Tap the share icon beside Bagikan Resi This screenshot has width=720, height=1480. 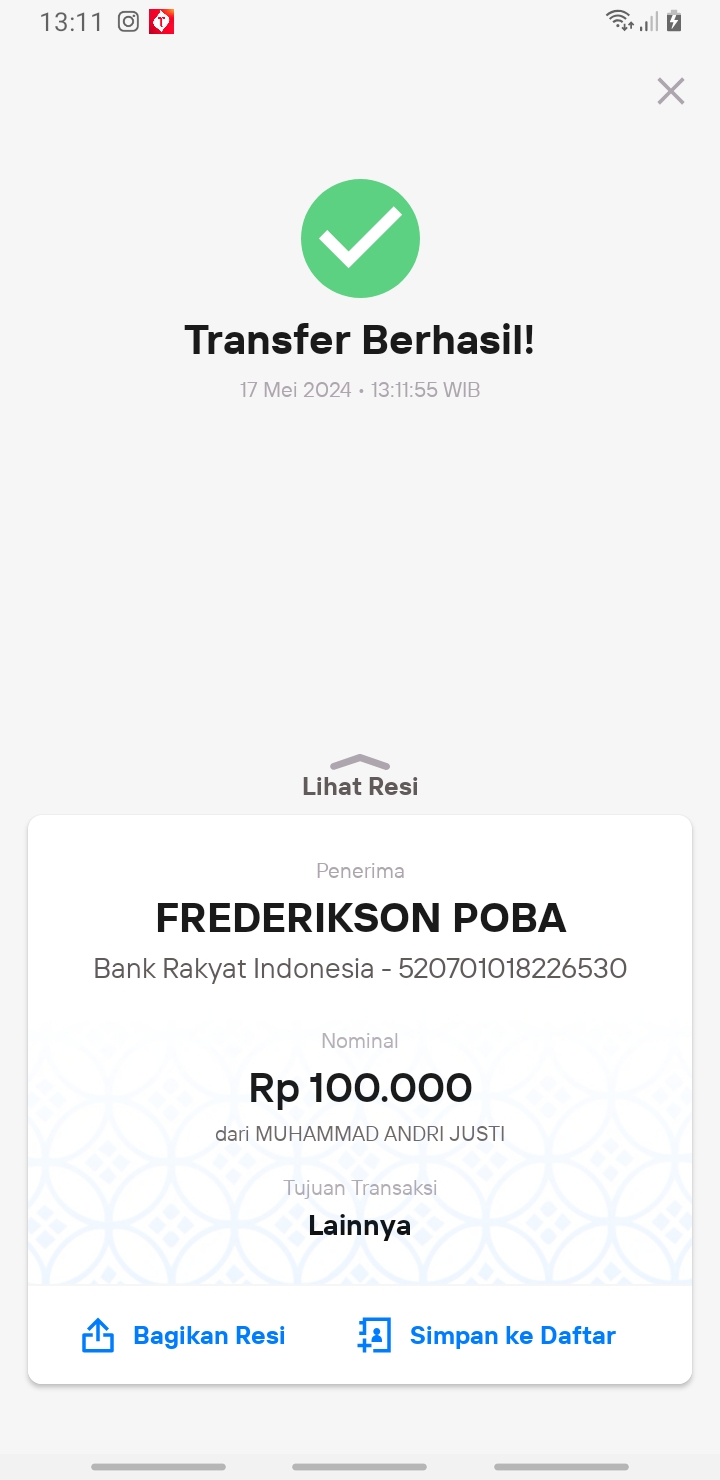coord(97,1336)
